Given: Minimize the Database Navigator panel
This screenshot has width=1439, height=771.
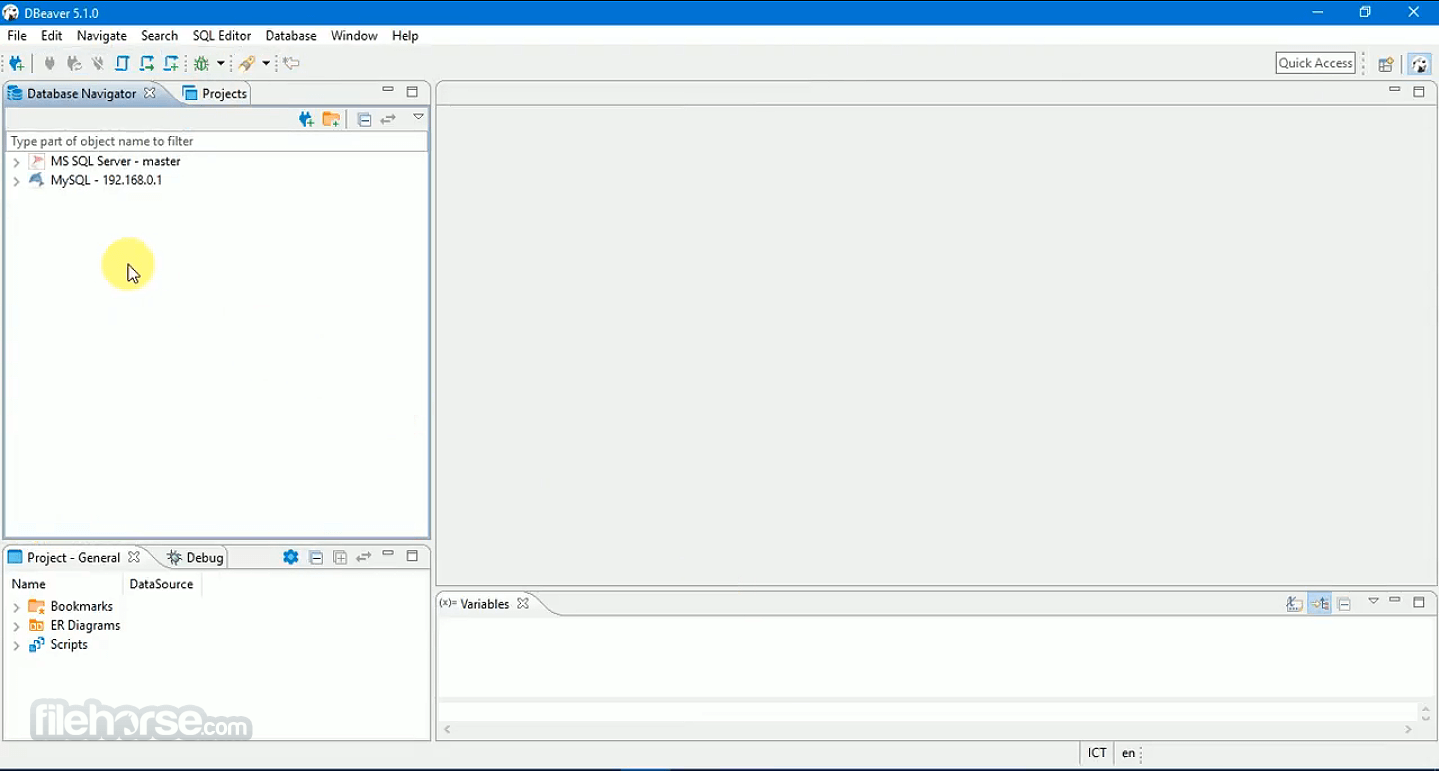Looking at the screenshot, I should coord(388,91).
